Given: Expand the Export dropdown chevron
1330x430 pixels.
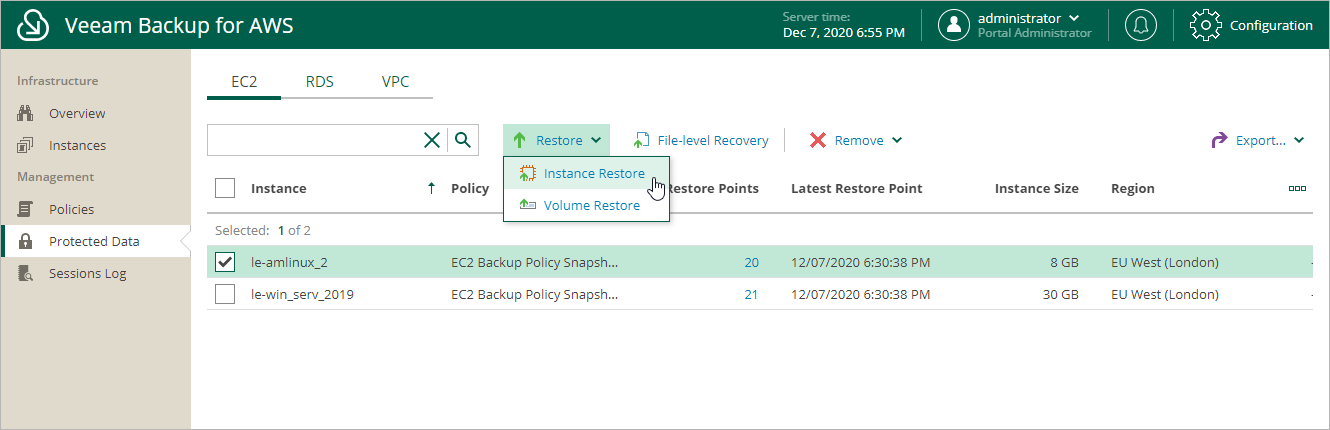Looking at the screenshot, I should 1299,141.
